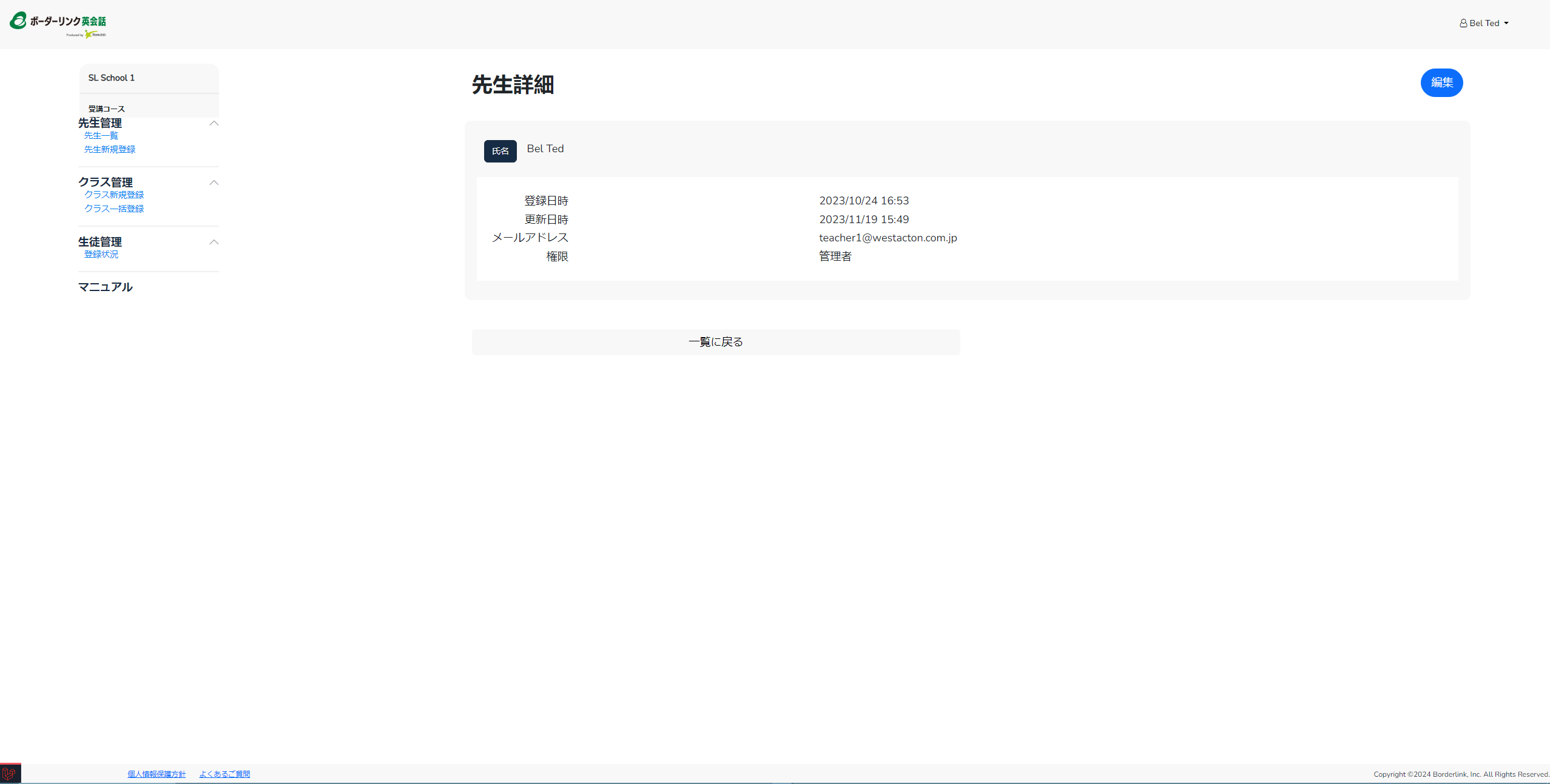The width and height of the screenshot is (1550, 784).
Task: Collapse the クラス管理 section chevron
Action: click(x=214, y=183)
